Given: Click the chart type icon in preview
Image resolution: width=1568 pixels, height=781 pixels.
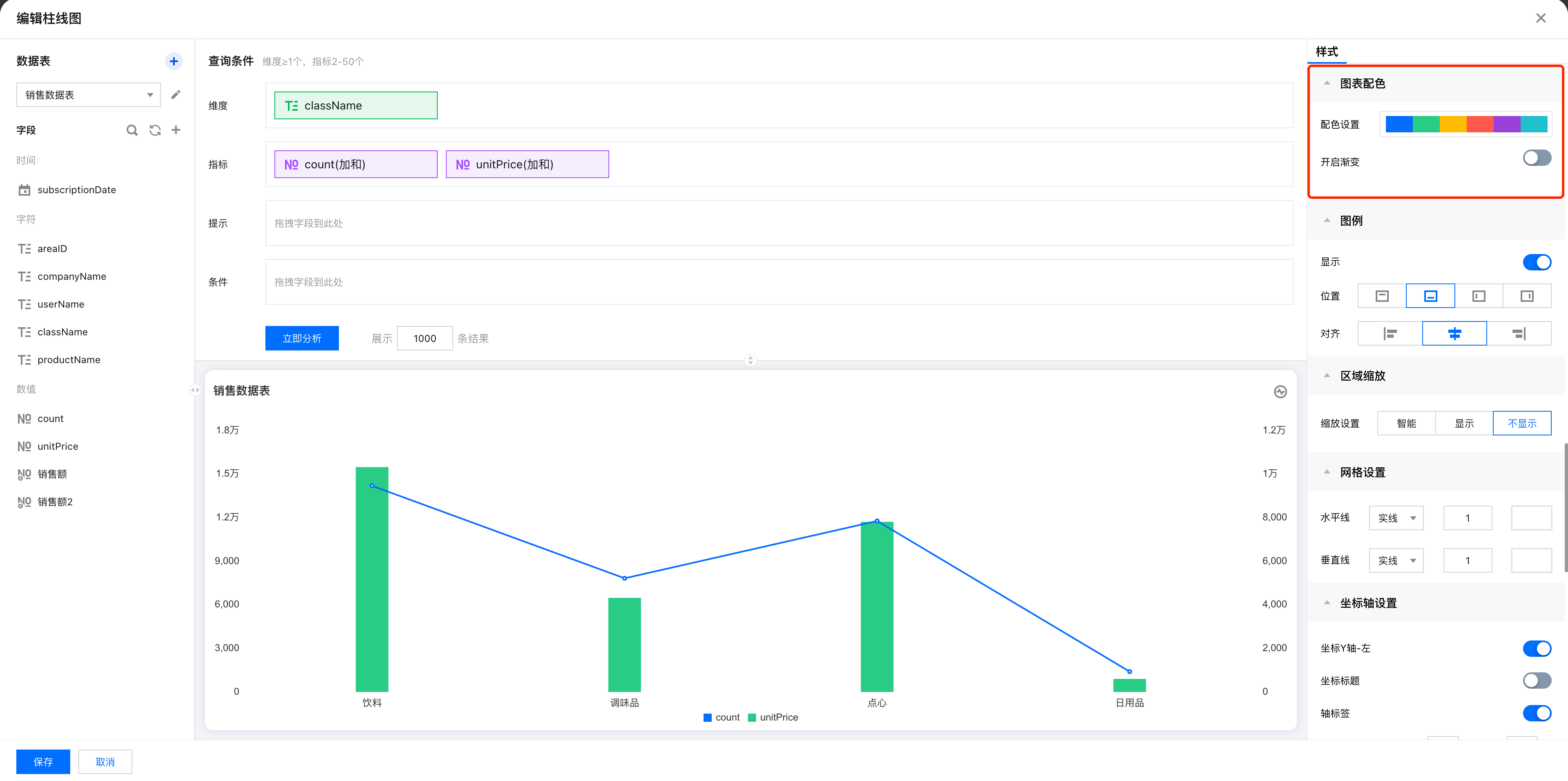Looking at the screenshot, I should pyautogui.click(x=1280, y=391).
